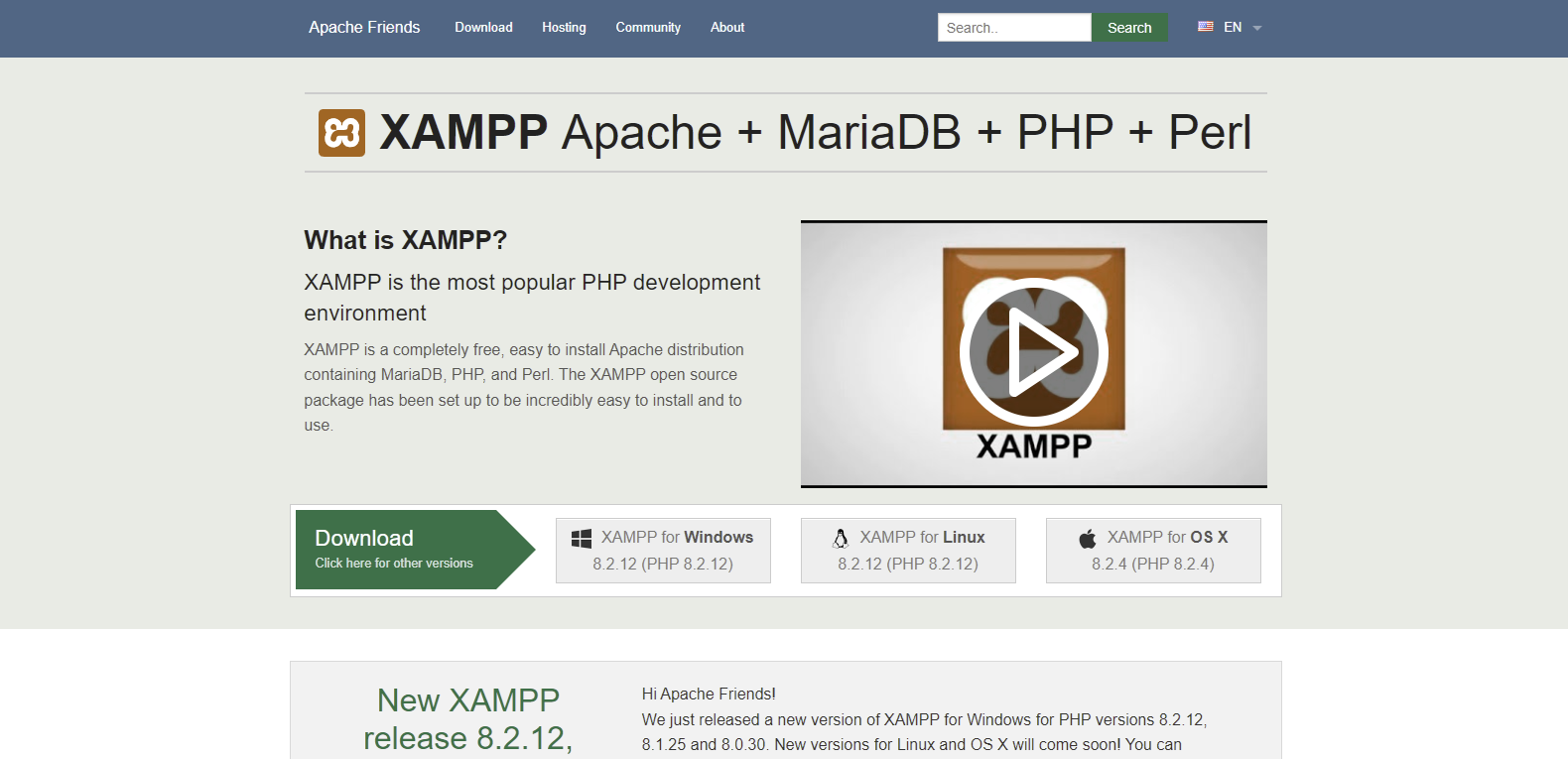Click the Linux penguin icon
The image size is (1568, 759).
tap(841, 538)
